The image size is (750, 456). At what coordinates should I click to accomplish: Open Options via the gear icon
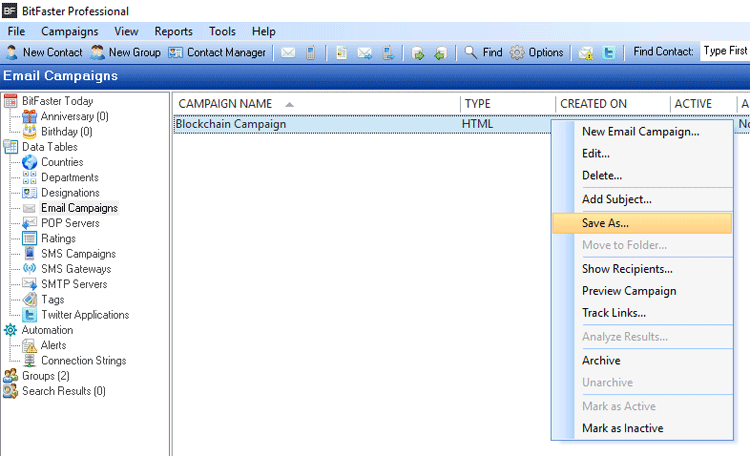(537, 52)
